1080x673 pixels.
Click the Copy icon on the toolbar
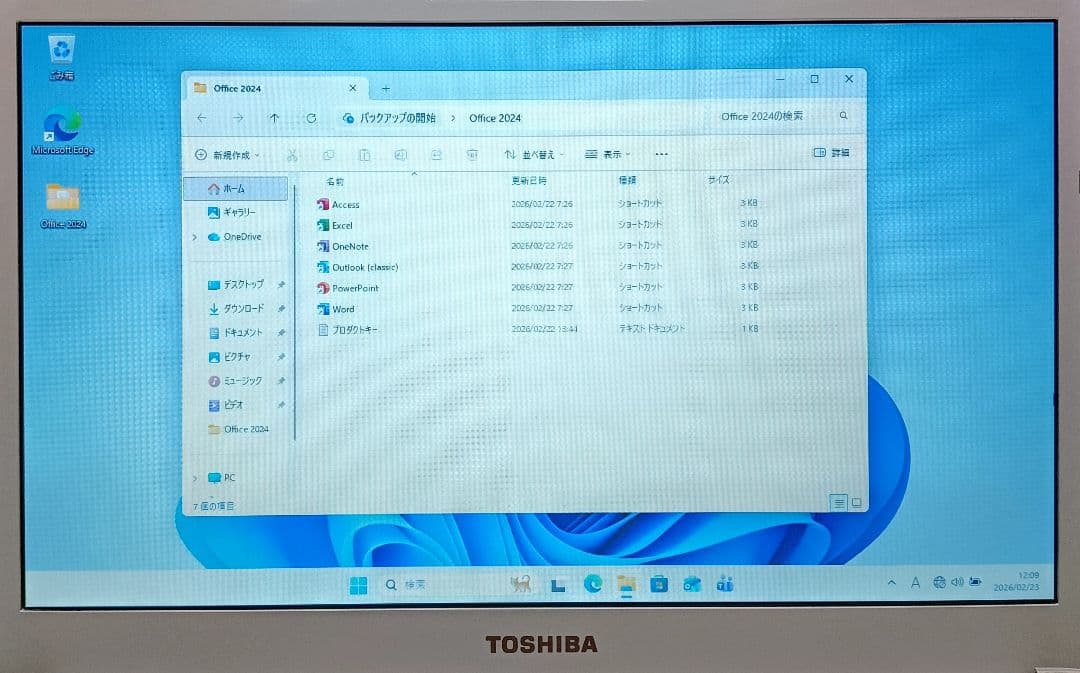click(330, 155)
